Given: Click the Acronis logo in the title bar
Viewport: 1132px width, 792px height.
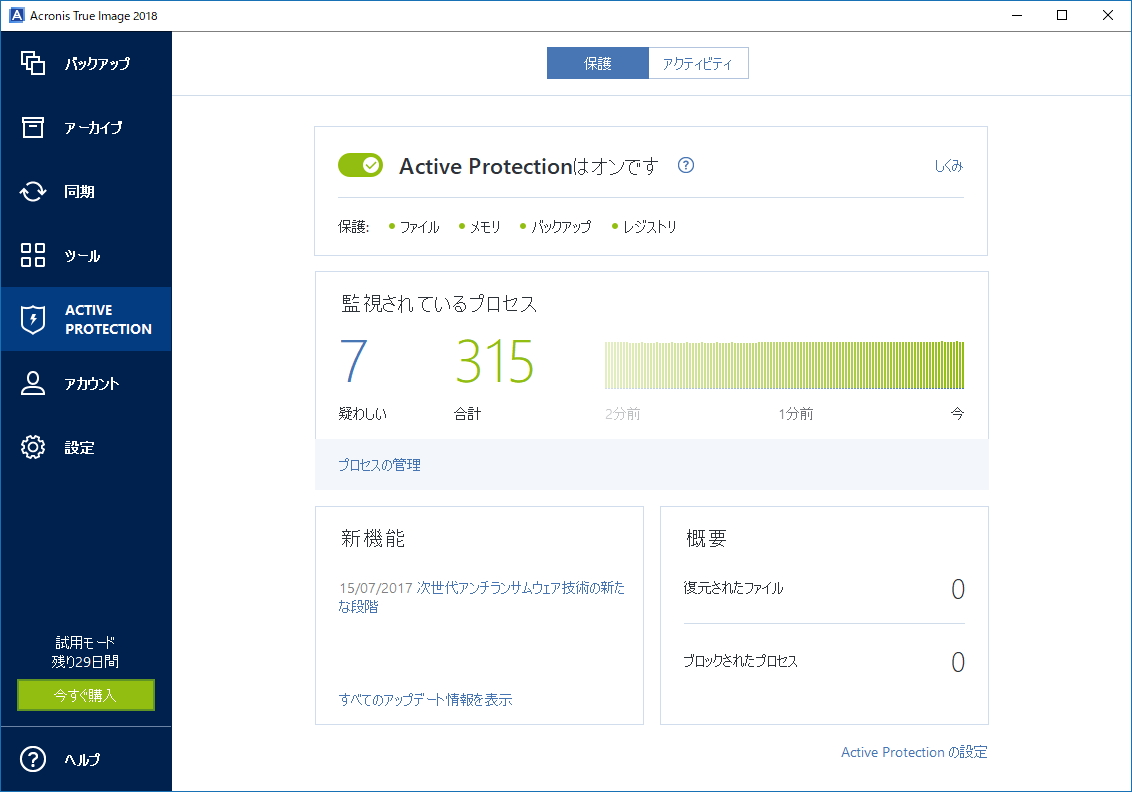Looking at the screenshot, I should click(x=14, y=15).
